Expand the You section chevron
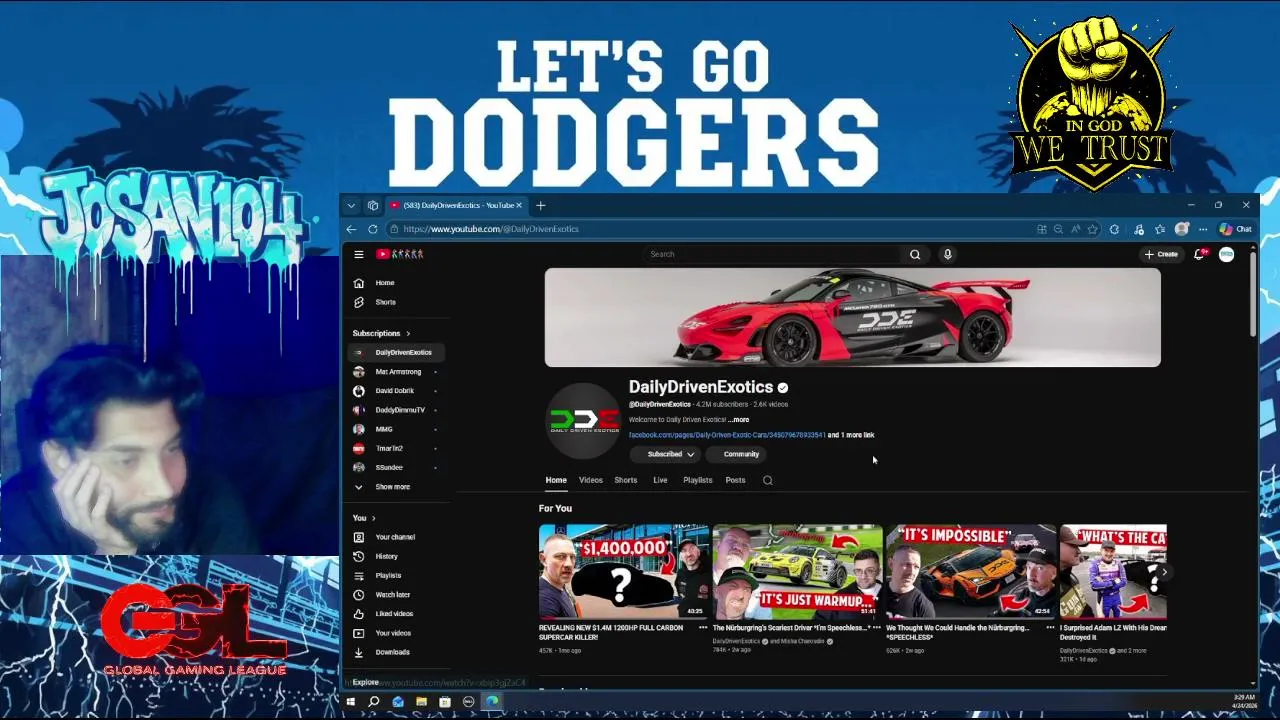Viewport: 1280px width, 720px height. click(373, 518)
